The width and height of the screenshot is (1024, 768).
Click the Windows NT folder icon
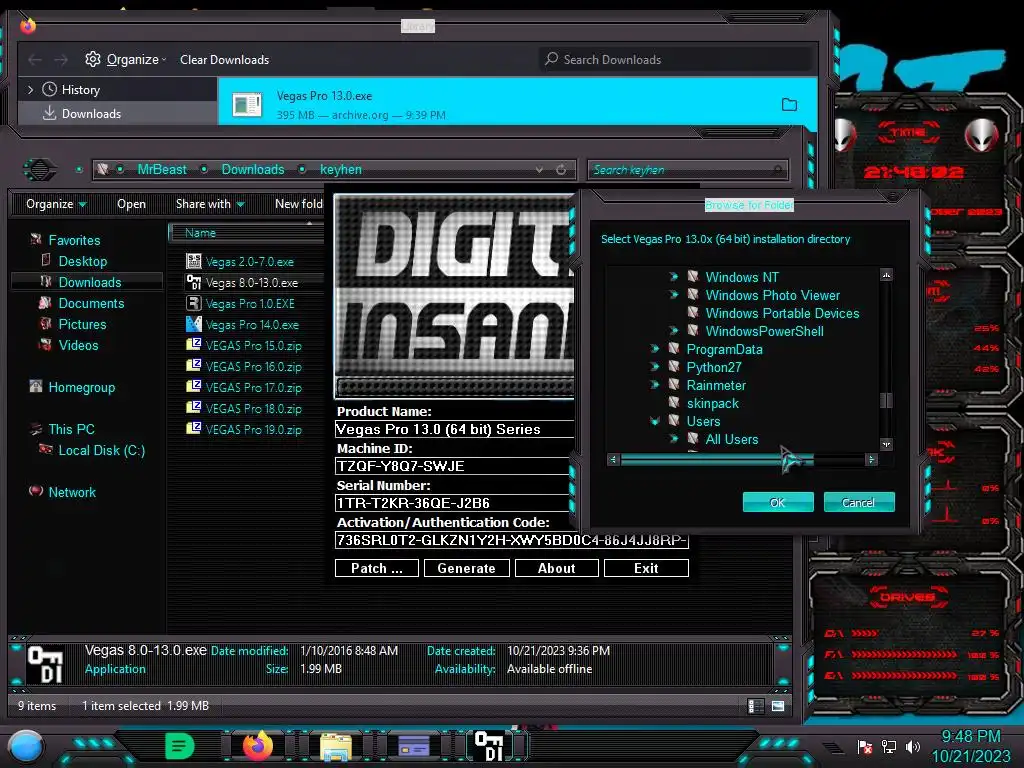coord(693,277)
